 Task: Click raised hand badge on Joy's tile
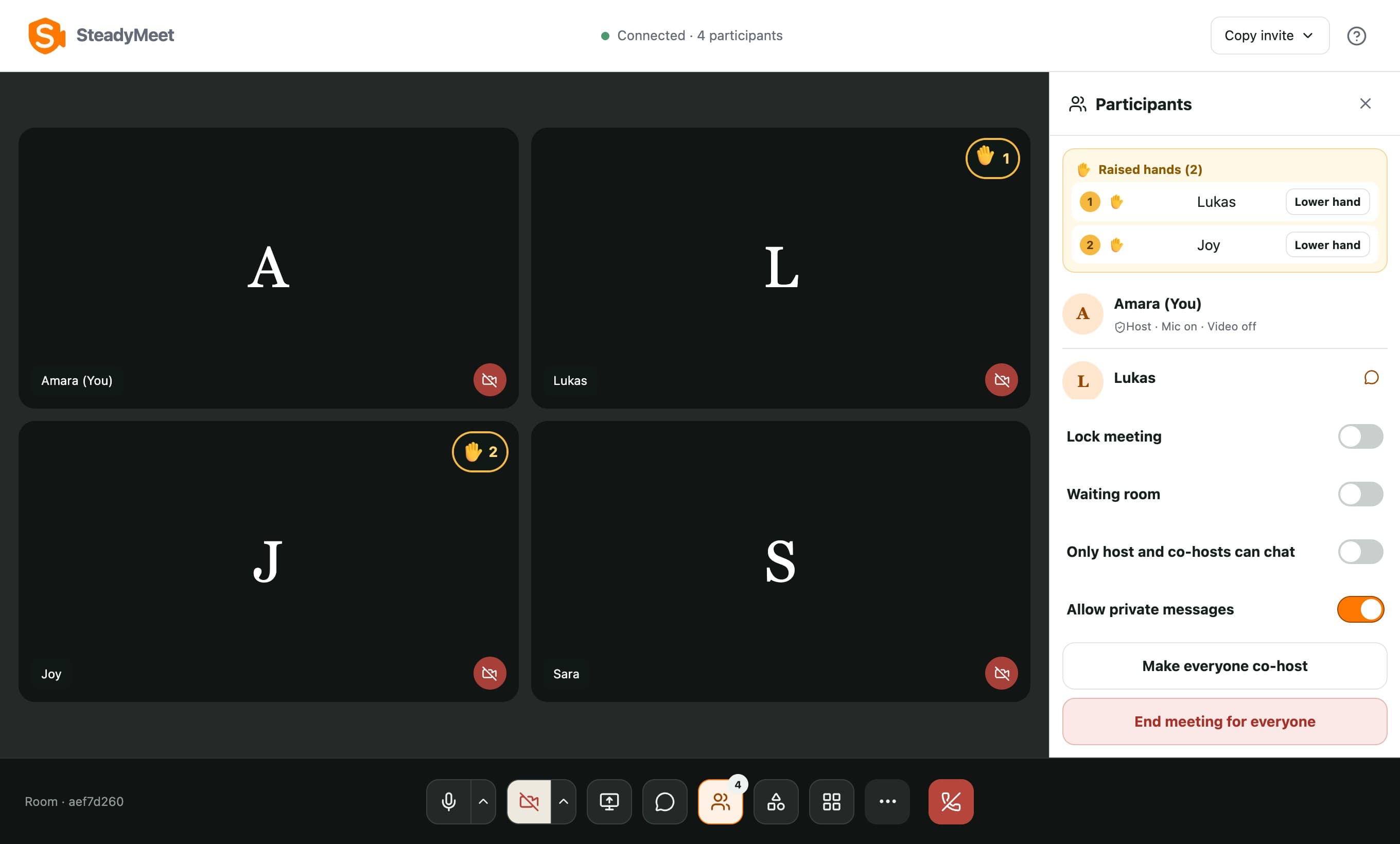pyautogui.click(x=480, y=452)
